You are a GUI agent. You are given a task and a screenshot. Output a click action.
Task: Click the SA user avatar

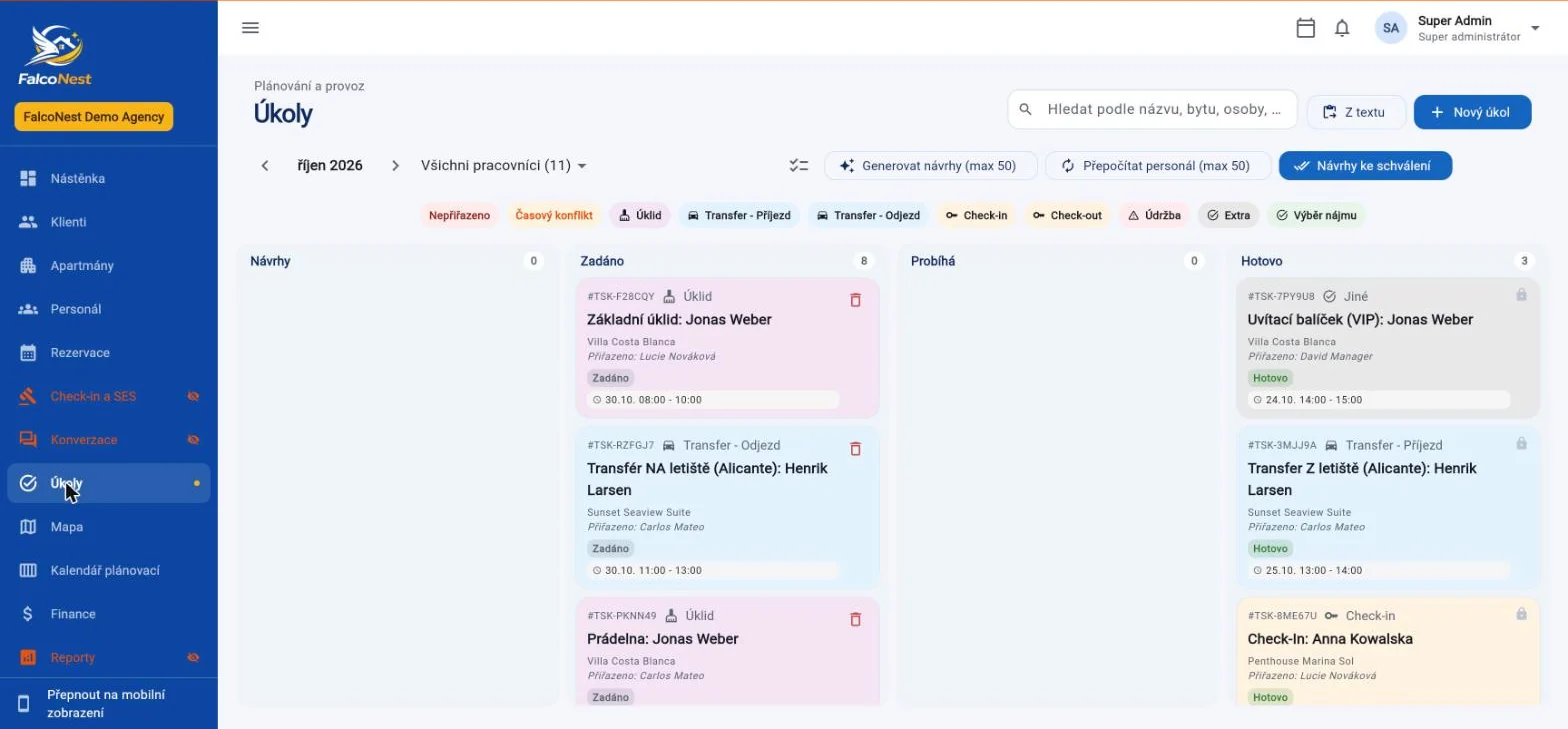[1390, 28]
